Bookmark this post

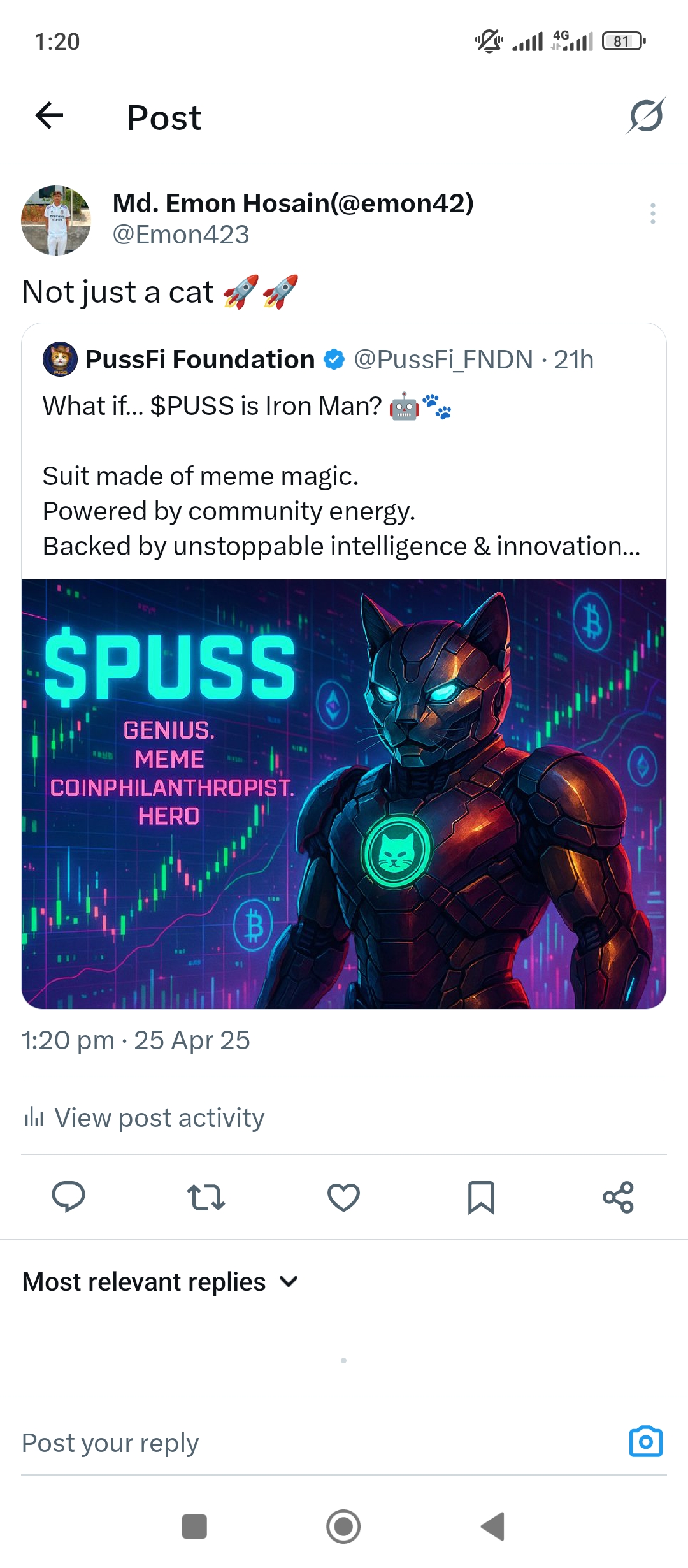tap(481, 1197)
